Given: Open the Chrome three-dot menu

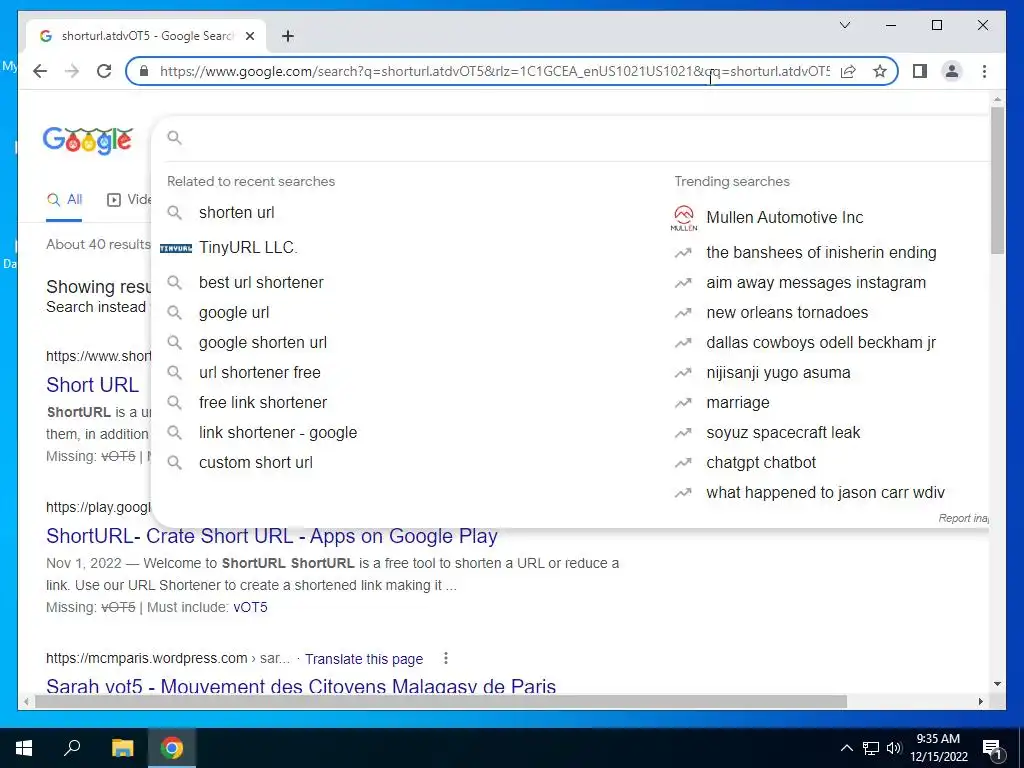Looking at the screenshot, I should [x=984, y=71].
